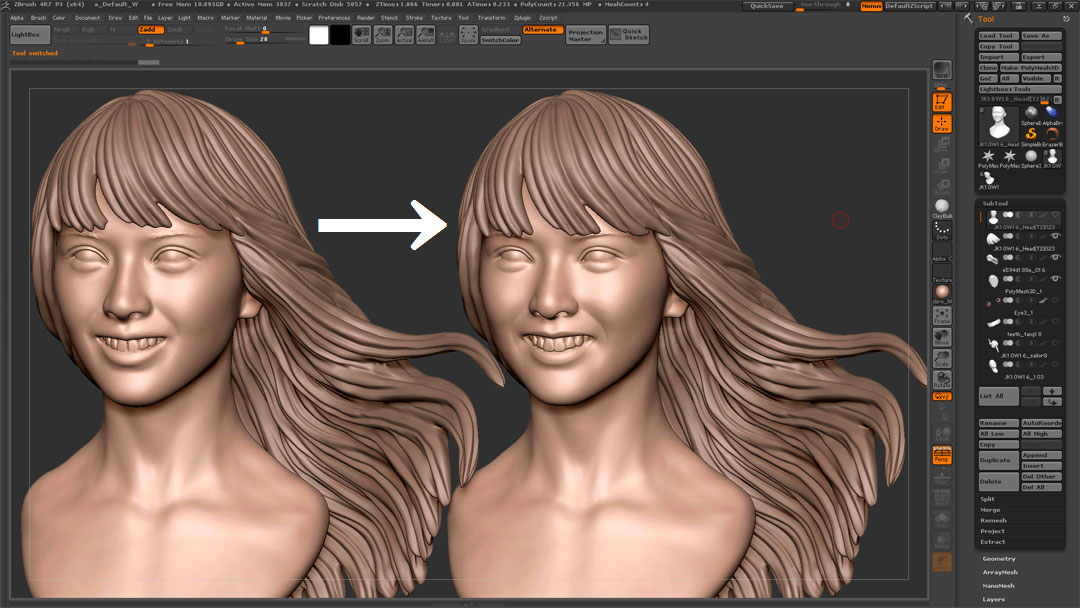This screenshot has height=608, width=1080.
Task: Expand the Remesh section
Action: [x=993, y=521]
